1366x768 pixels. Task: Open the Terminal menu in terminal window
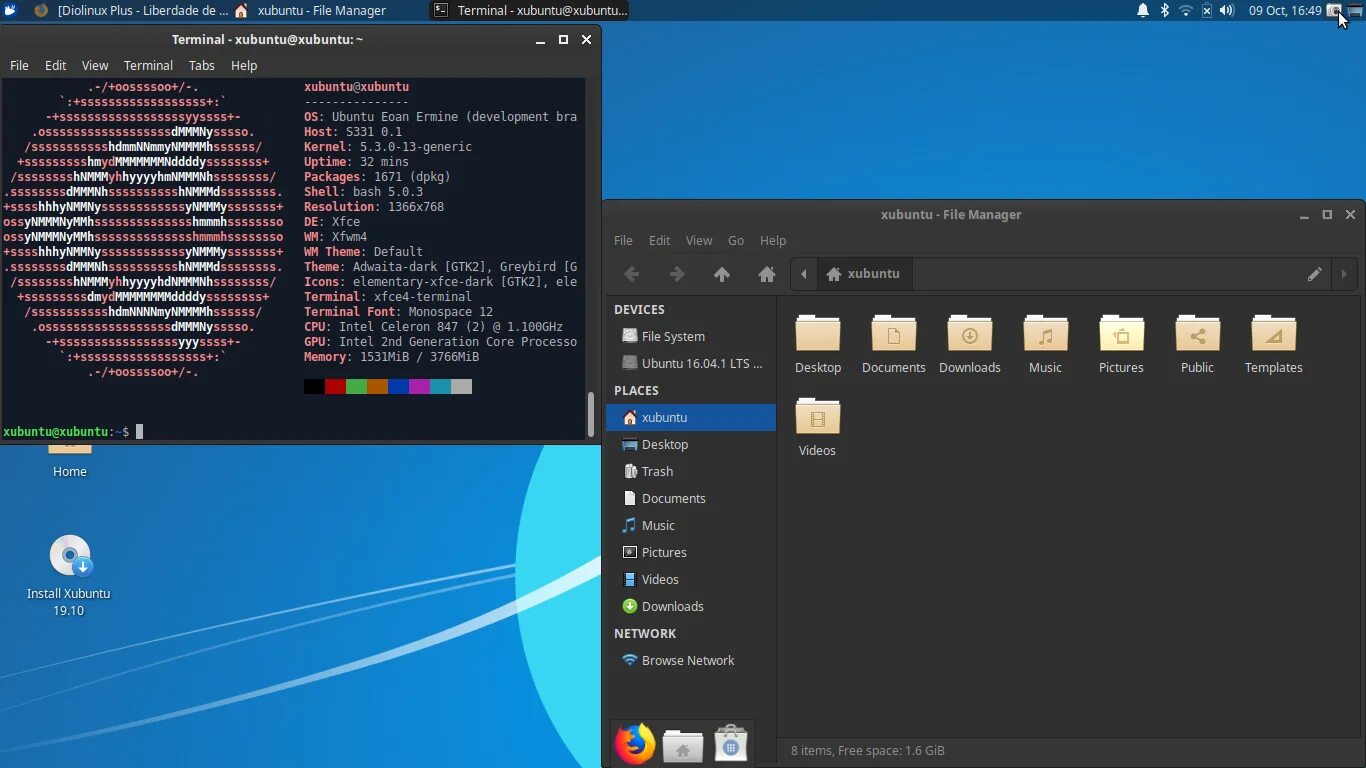[x=148, y=65]
